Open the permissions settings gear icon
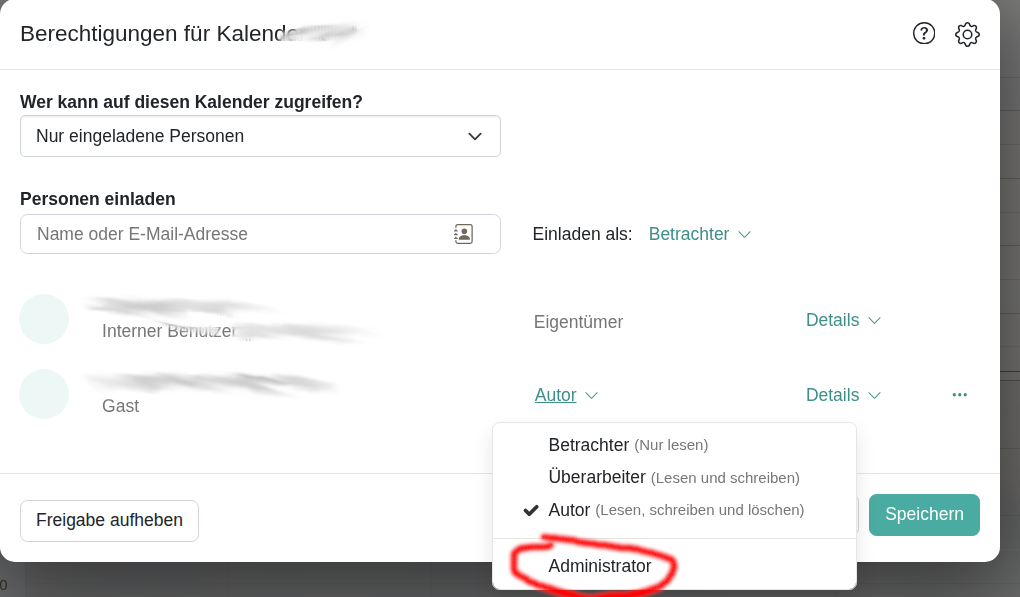This screenshot has width=1020, height=597. point(967,34)
